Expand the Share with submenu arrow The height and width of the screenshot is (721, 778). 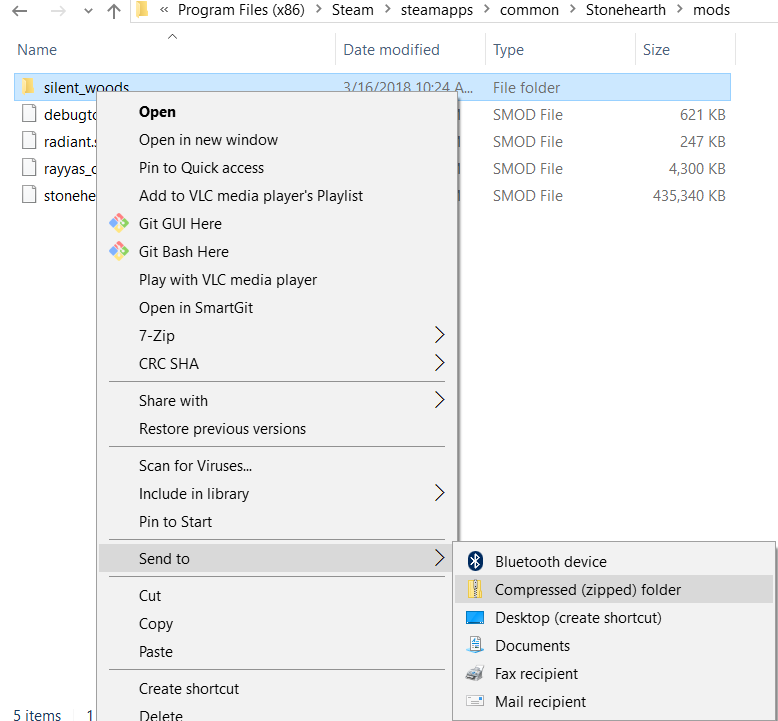point(439,400)
